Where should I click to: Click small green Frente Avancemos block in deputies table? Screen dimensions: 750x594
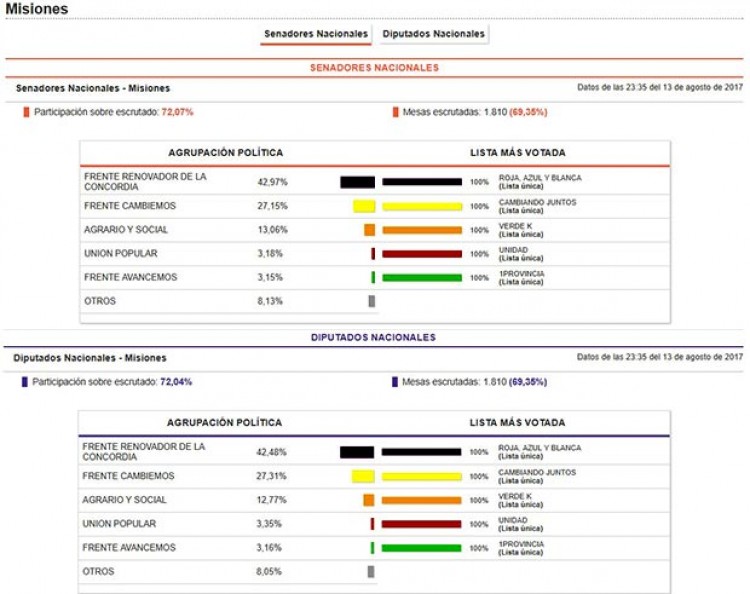point(372,548)
